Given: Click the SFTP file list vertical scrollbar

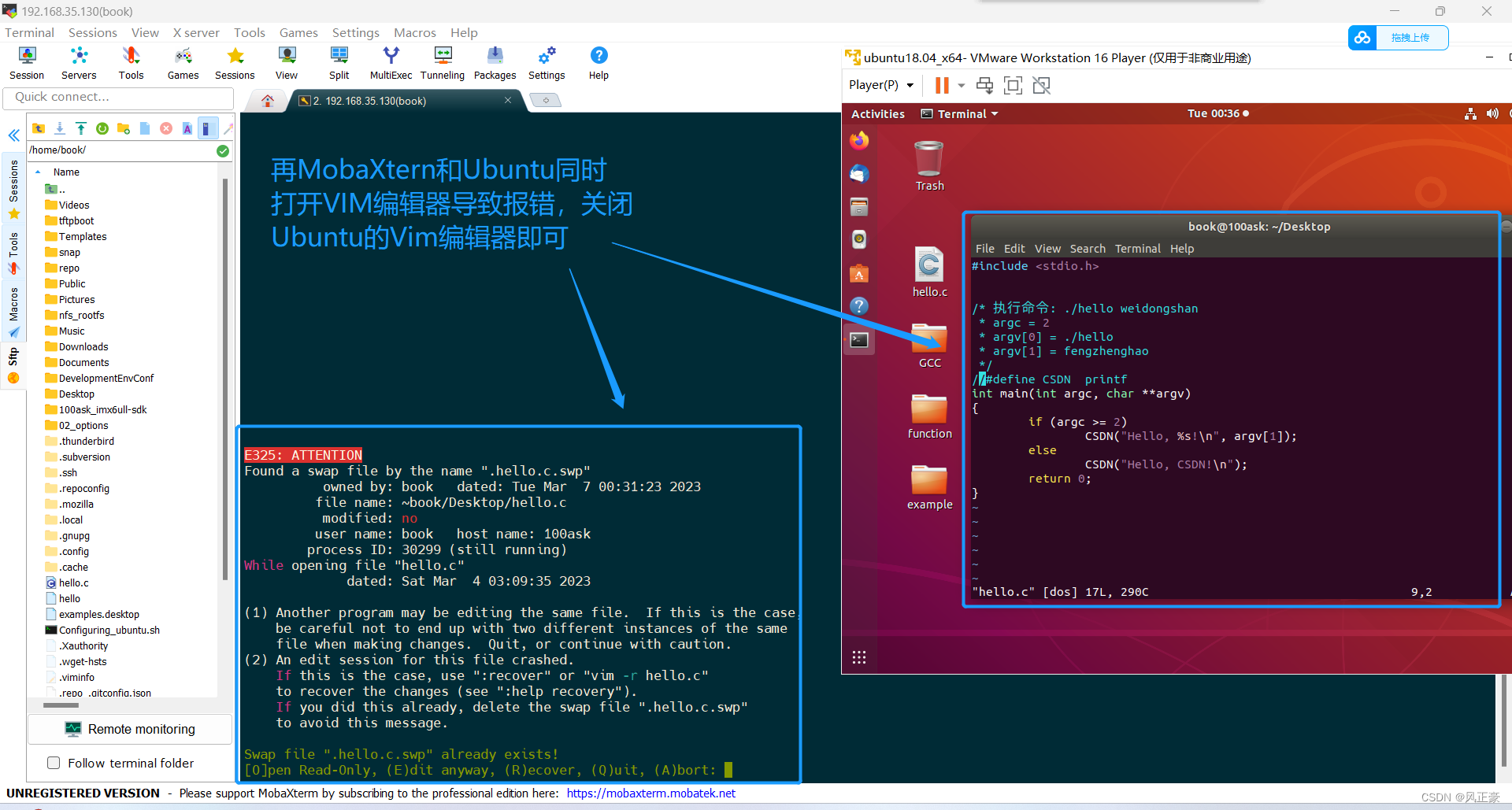Looking at the screenshot, I should pos(224,378).
